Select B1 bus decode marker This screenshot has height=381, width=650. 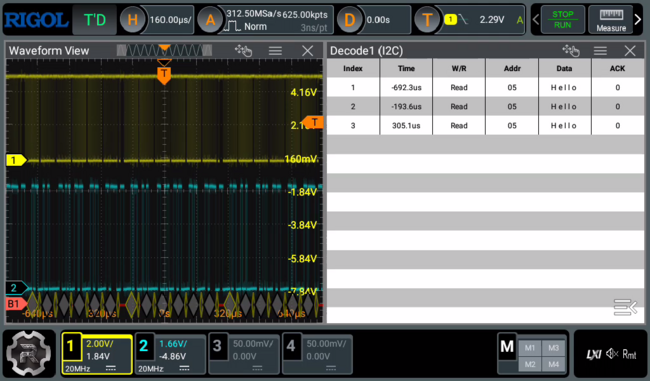pyautogui.click(x=16, y=303)
